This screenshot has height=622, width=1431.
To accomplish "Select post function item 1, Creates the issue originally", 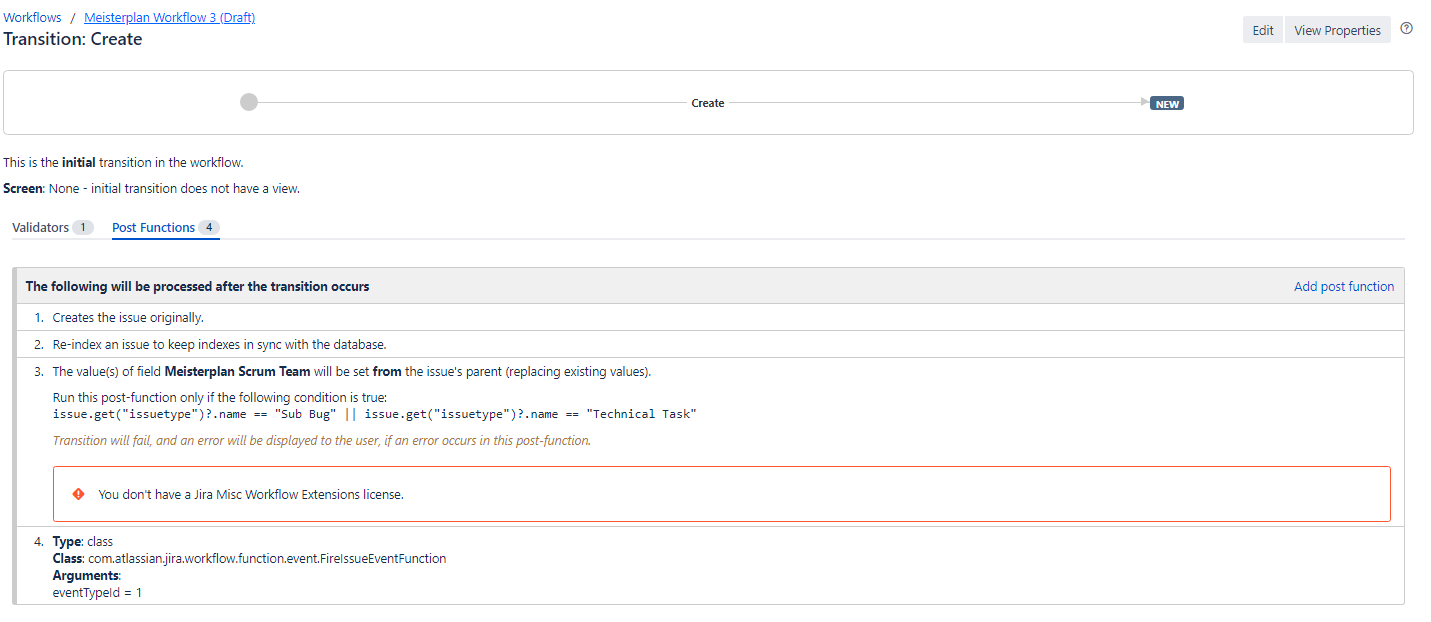I will coord(127,317).
